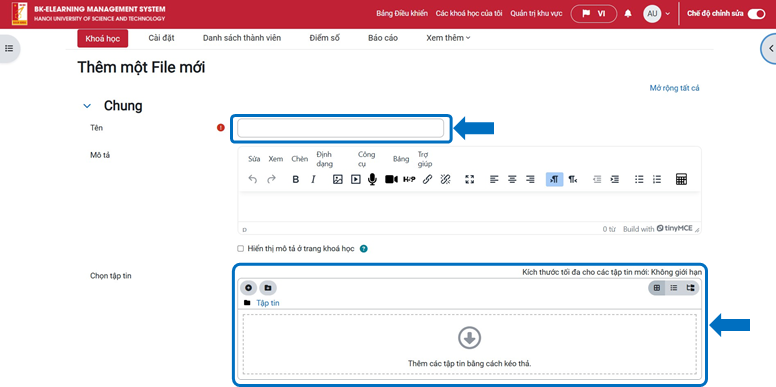Click Build with tinyMCE link

658,229
